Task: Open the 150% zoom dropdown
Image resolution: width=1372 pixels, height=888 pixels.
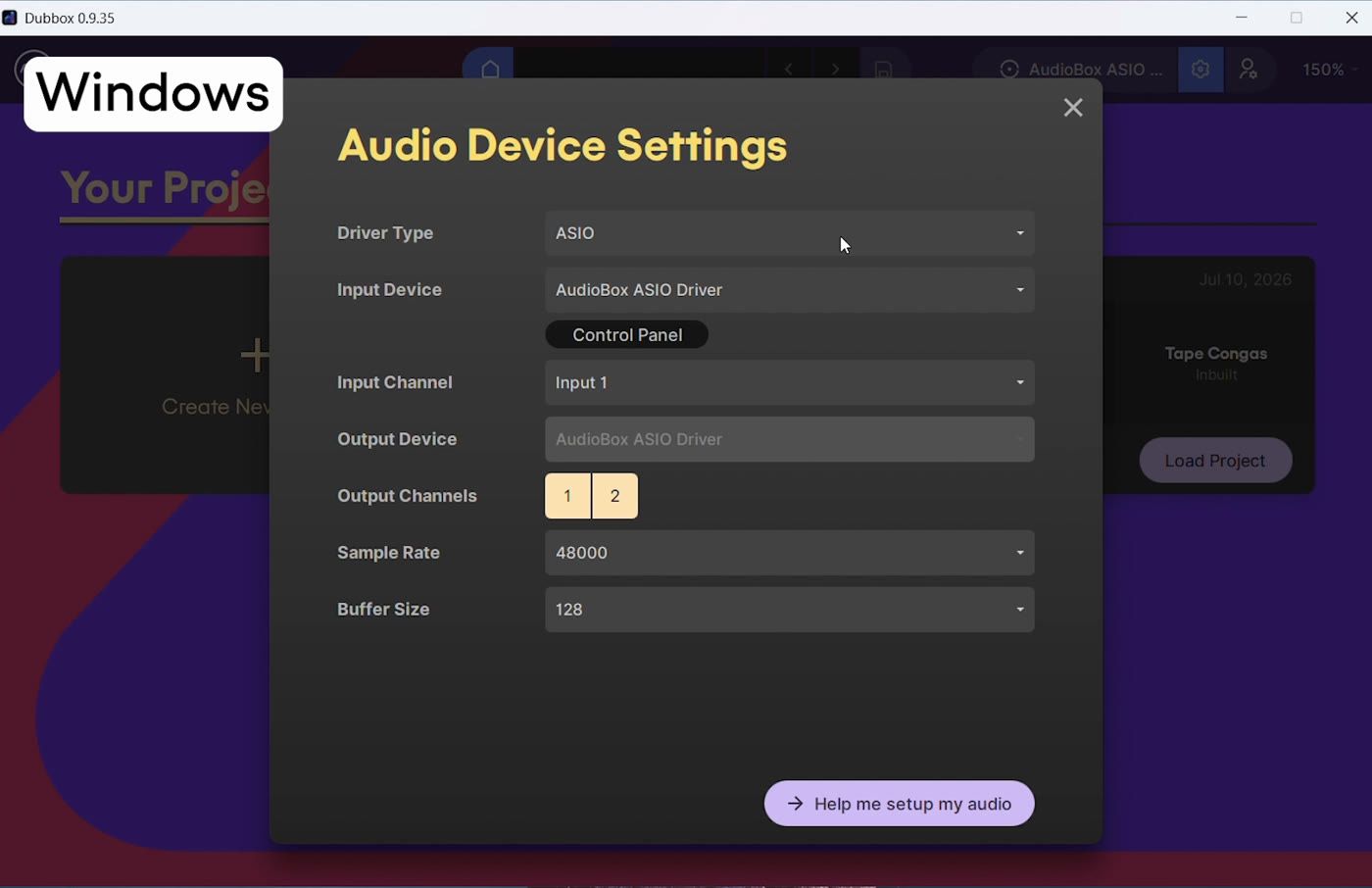Action: tap(1331, 70)
